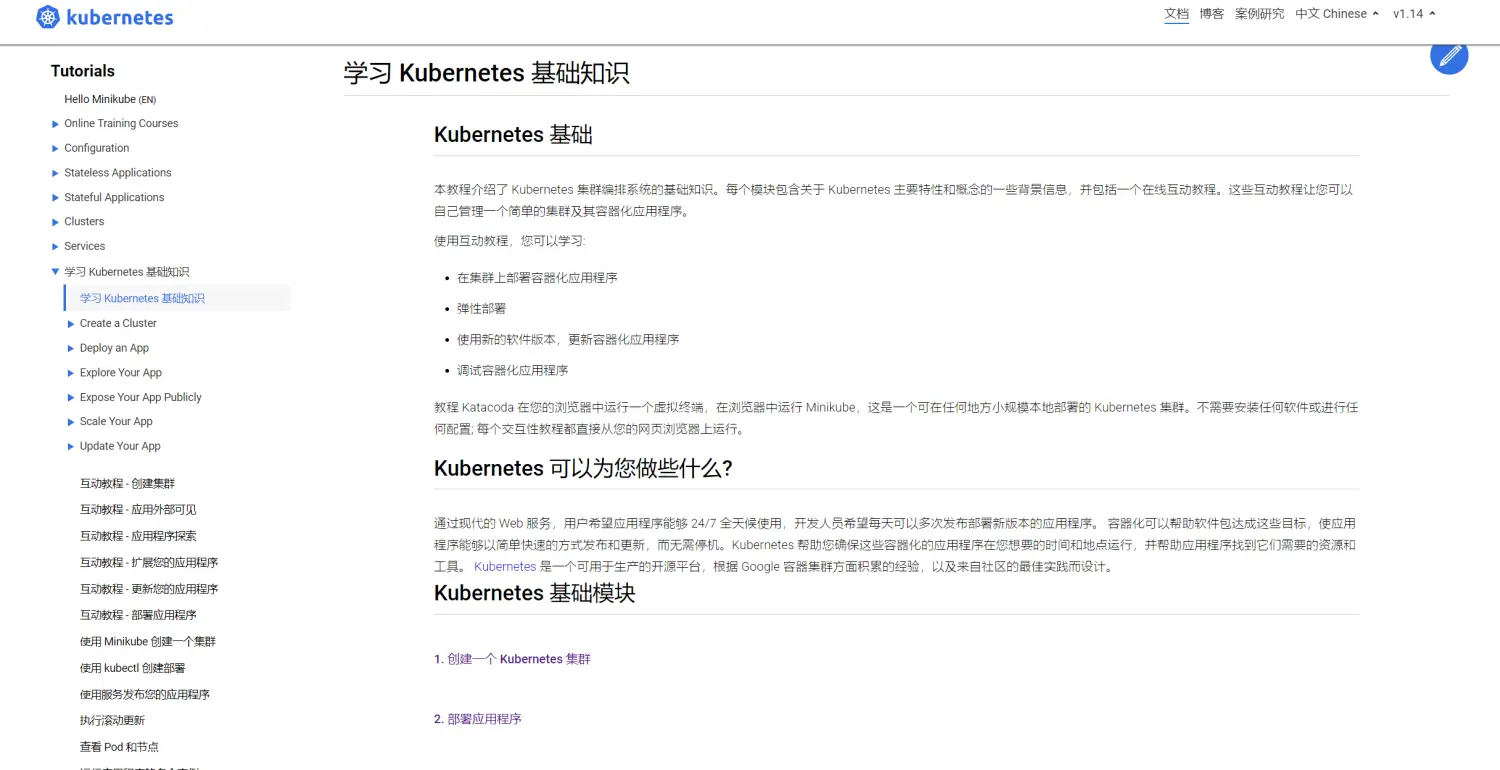Open 互动教程 - 扩展您的应用程序 link
The height and width of the screenshot is (770, 1500).
pyautogui.click(x=149, y=562)
